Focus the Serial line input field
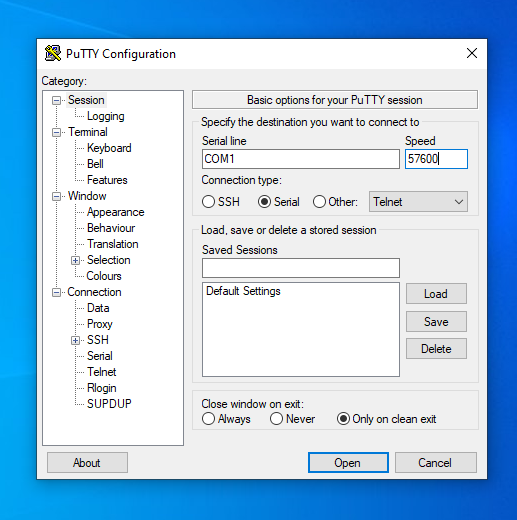The width and height of the screenshot is (517, 520). (x=301, y=159)
